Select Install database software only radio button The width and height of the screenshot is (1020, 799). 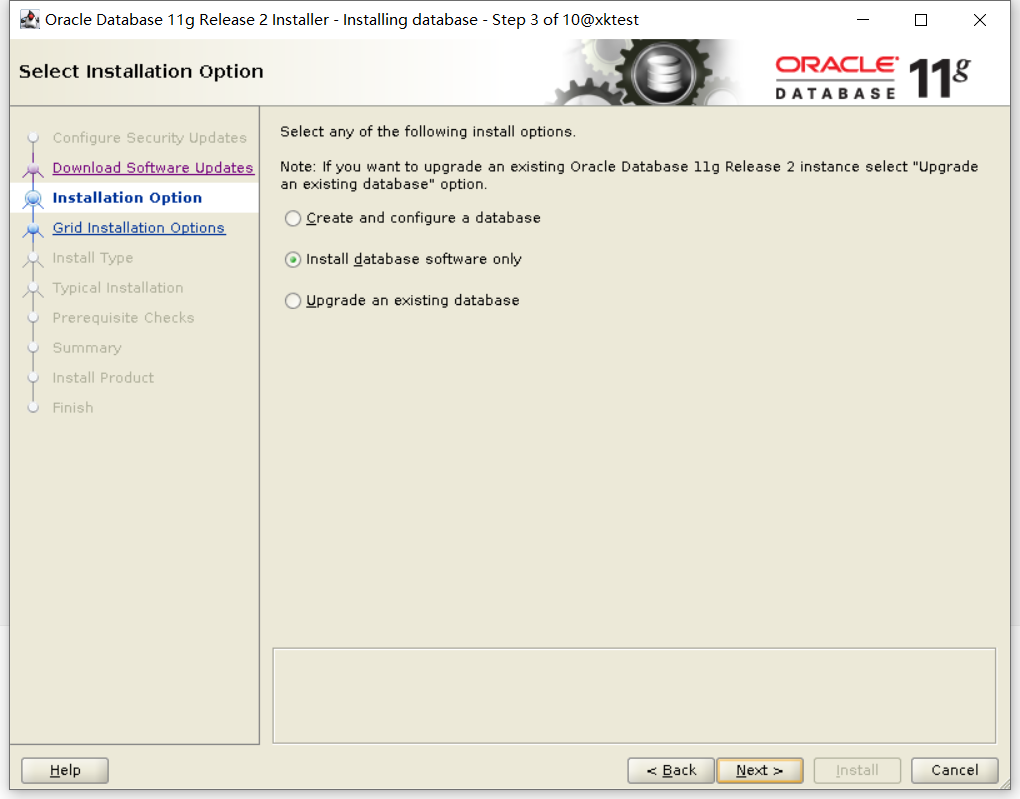(293, 260)
